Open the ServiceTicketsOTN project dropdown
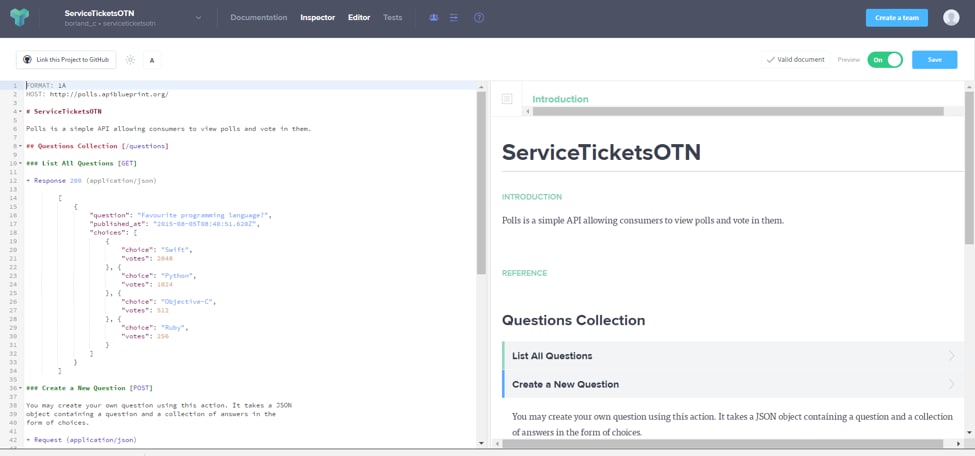 (x=198, y=18)
